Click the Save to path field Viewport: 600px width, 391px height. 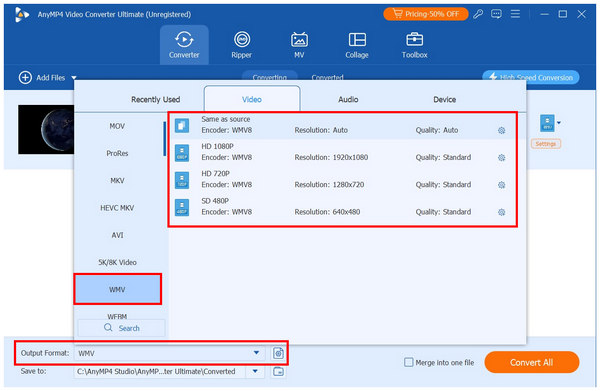coord(160,371)
